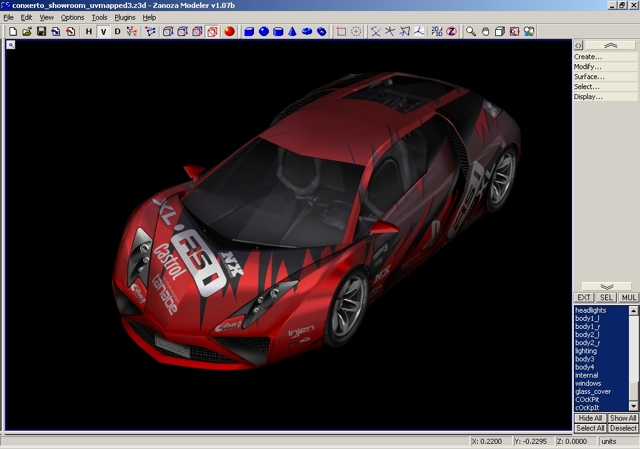Open the Tools menu
This screenshot has height=449, width=640.
(x=99, y=18)
